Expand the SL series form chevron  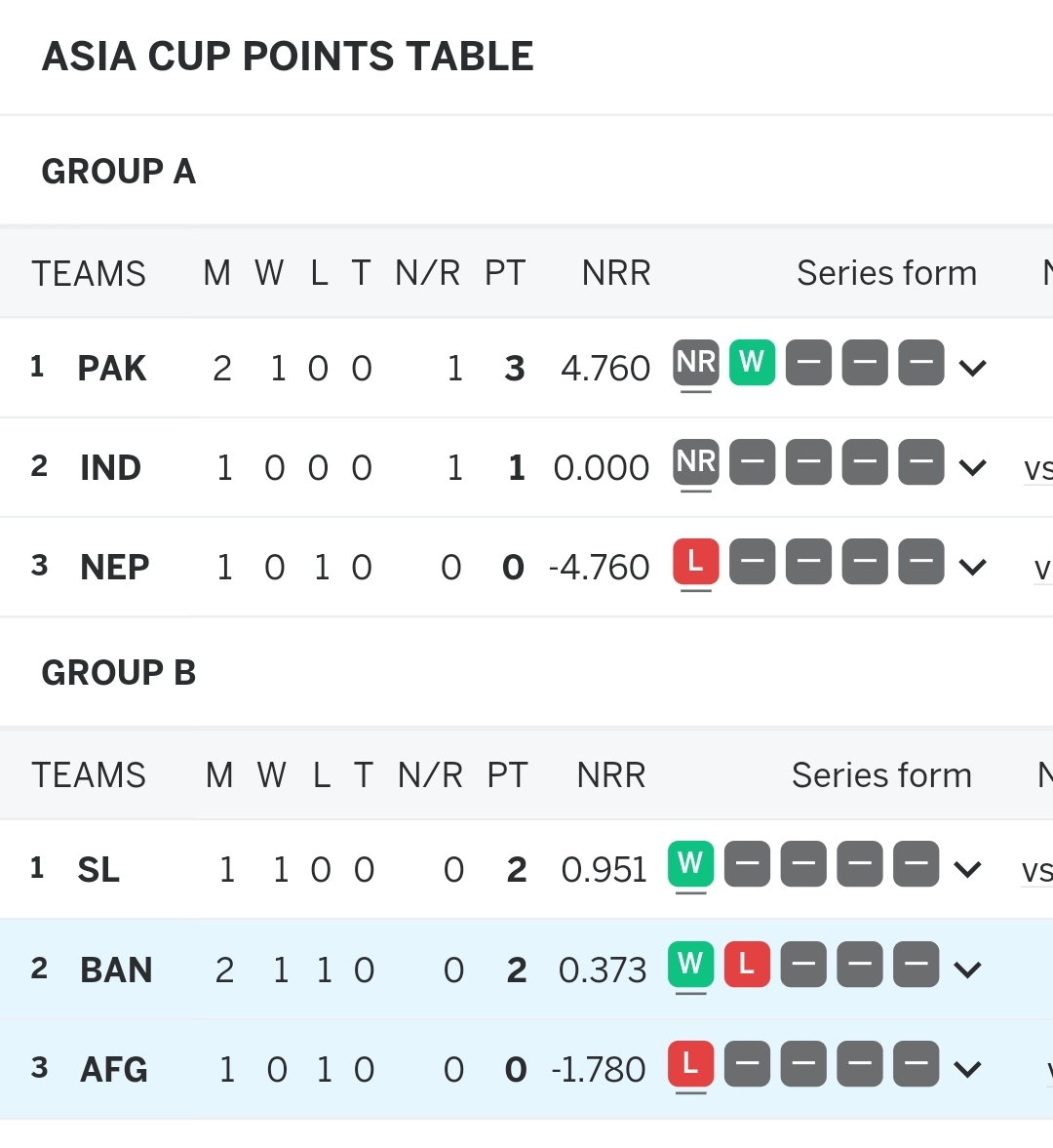967,870
